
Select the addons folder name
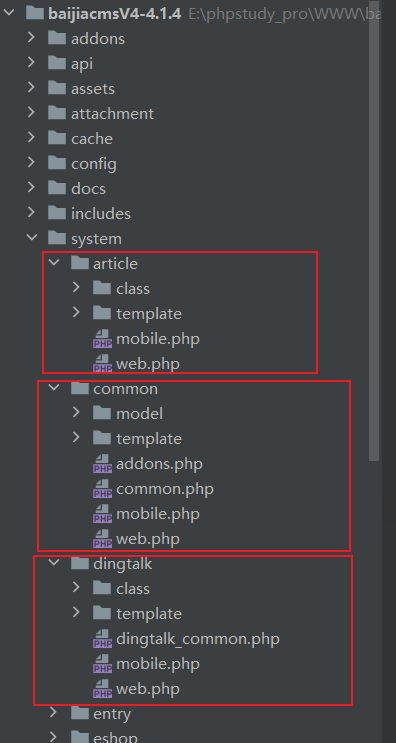click(x=98, y=38)
